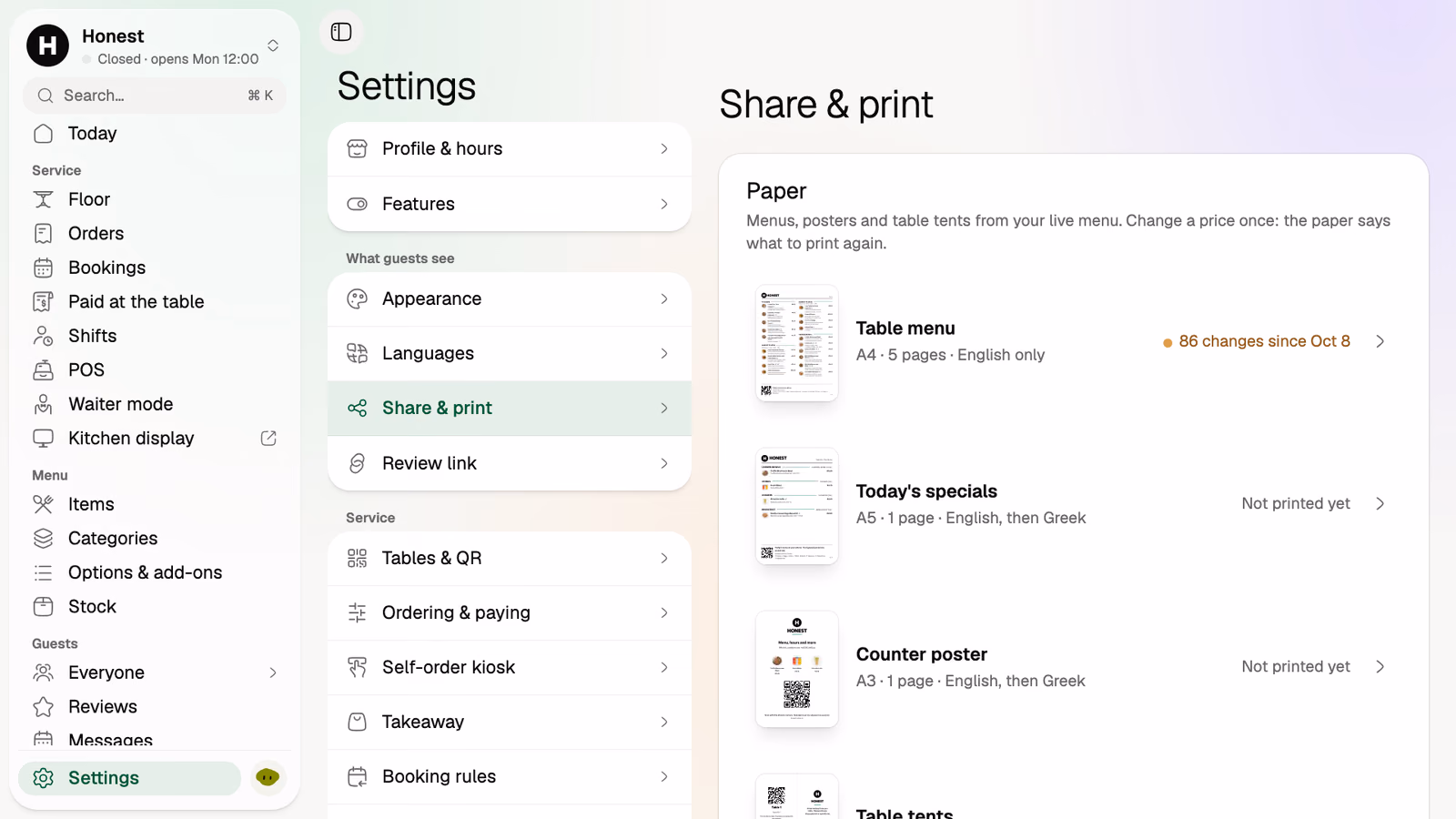
Task: Open Kitchen display in external window icon
Action: (x=268, y=438)
